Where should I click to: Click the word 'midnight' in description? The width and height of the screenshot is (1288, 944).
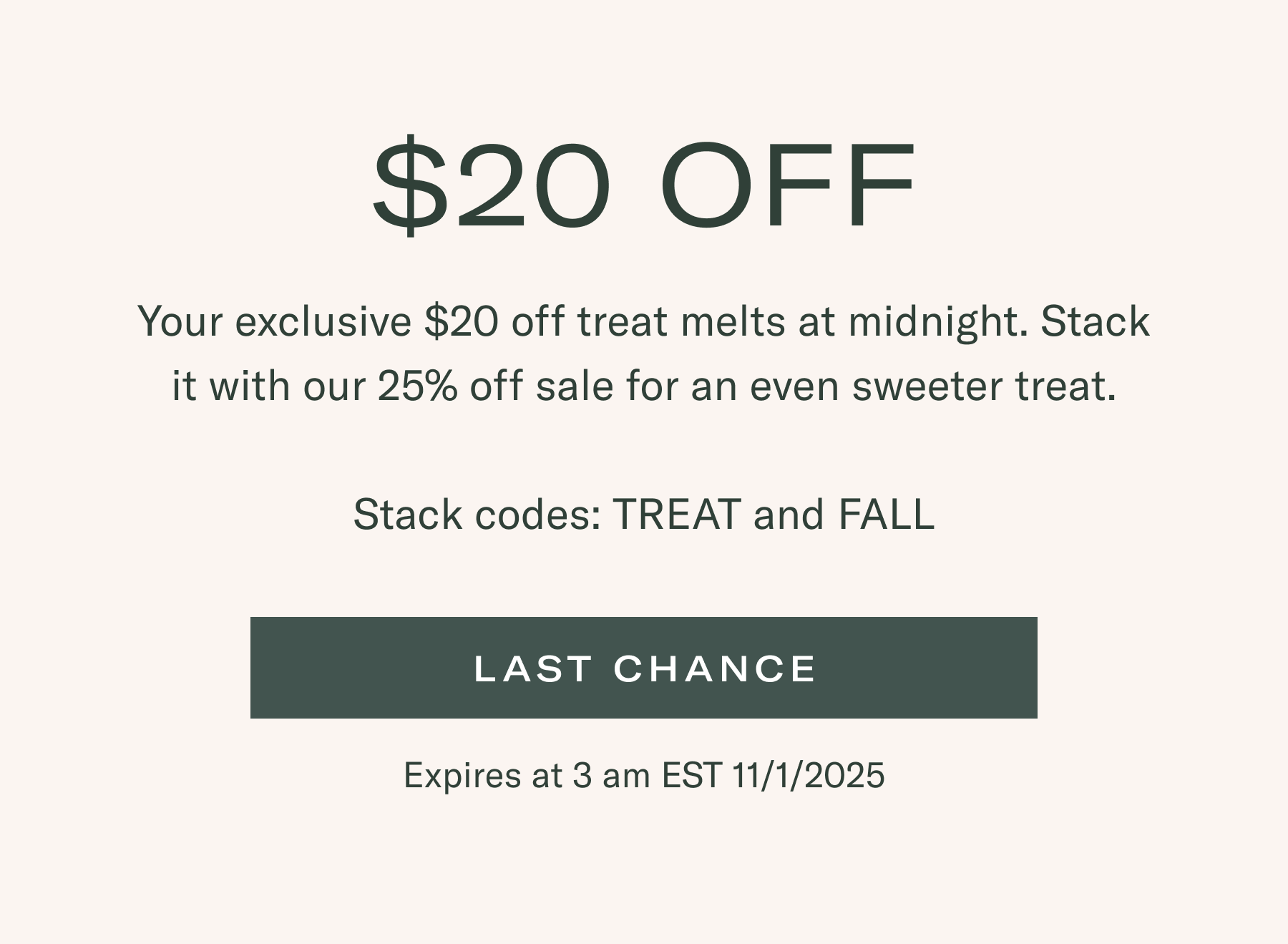coord(937,321)
